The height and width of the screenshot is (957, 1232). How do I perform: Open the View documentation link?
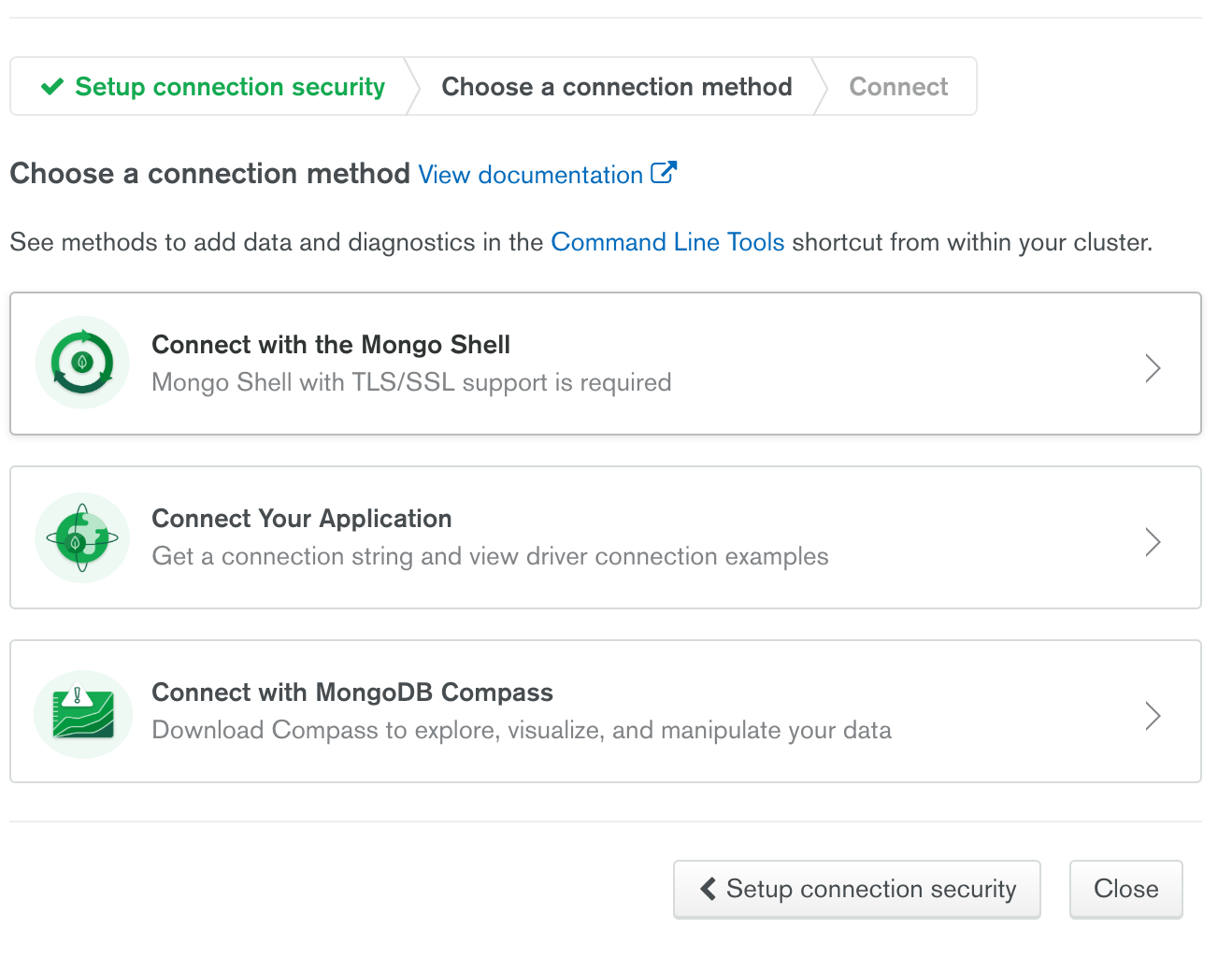528,175
